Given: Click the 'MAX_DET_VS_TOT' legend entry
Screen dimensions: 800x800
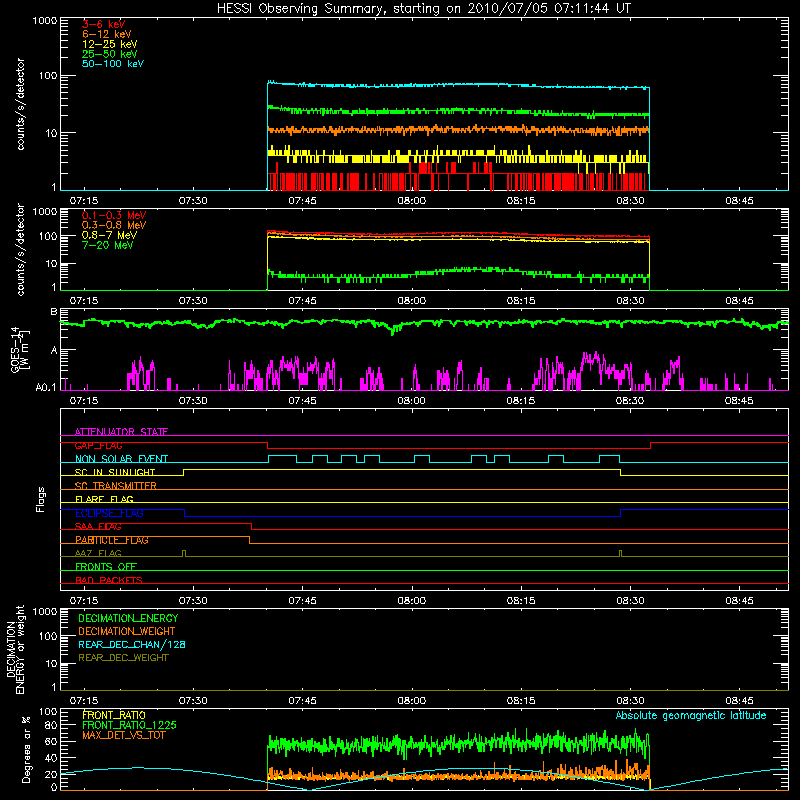Looking at the screenshot, I should click(124, 735).
